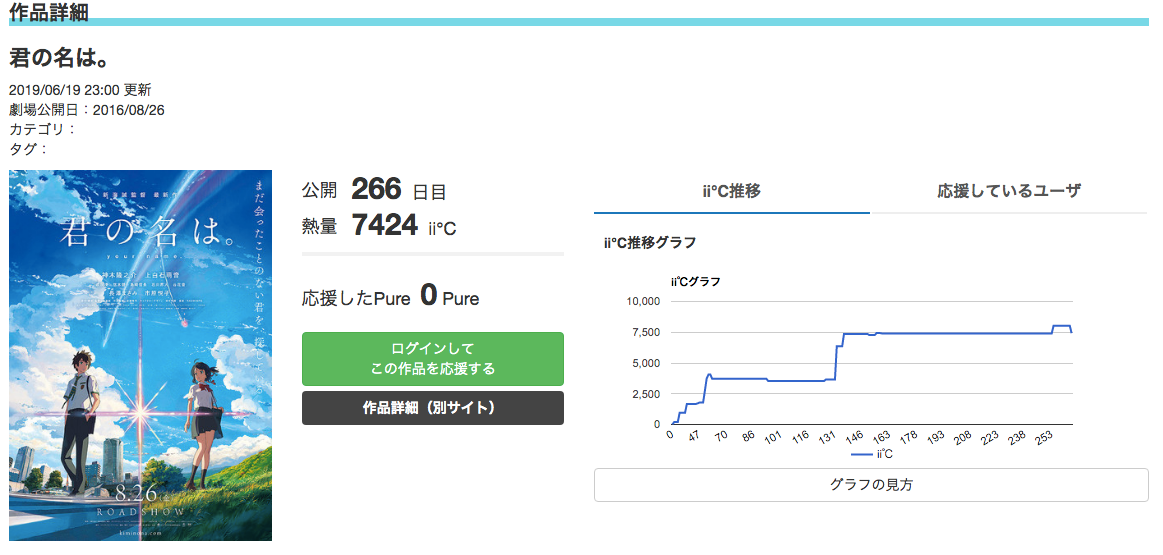The height and width of the screenshot is (555, 1163).
Task: Click the 劇場公開日 2016/08/26 text
Action: [87, 109]
